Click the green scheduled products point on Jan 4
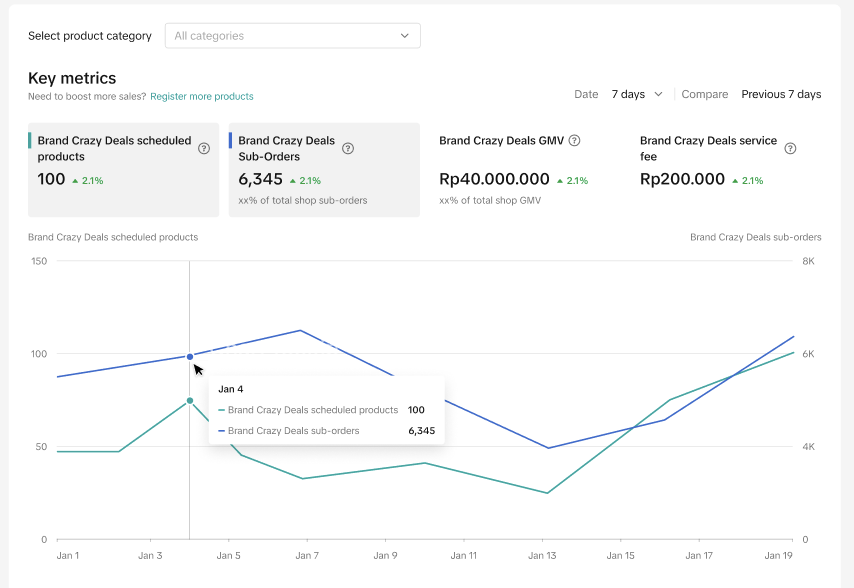 point(190,401)
